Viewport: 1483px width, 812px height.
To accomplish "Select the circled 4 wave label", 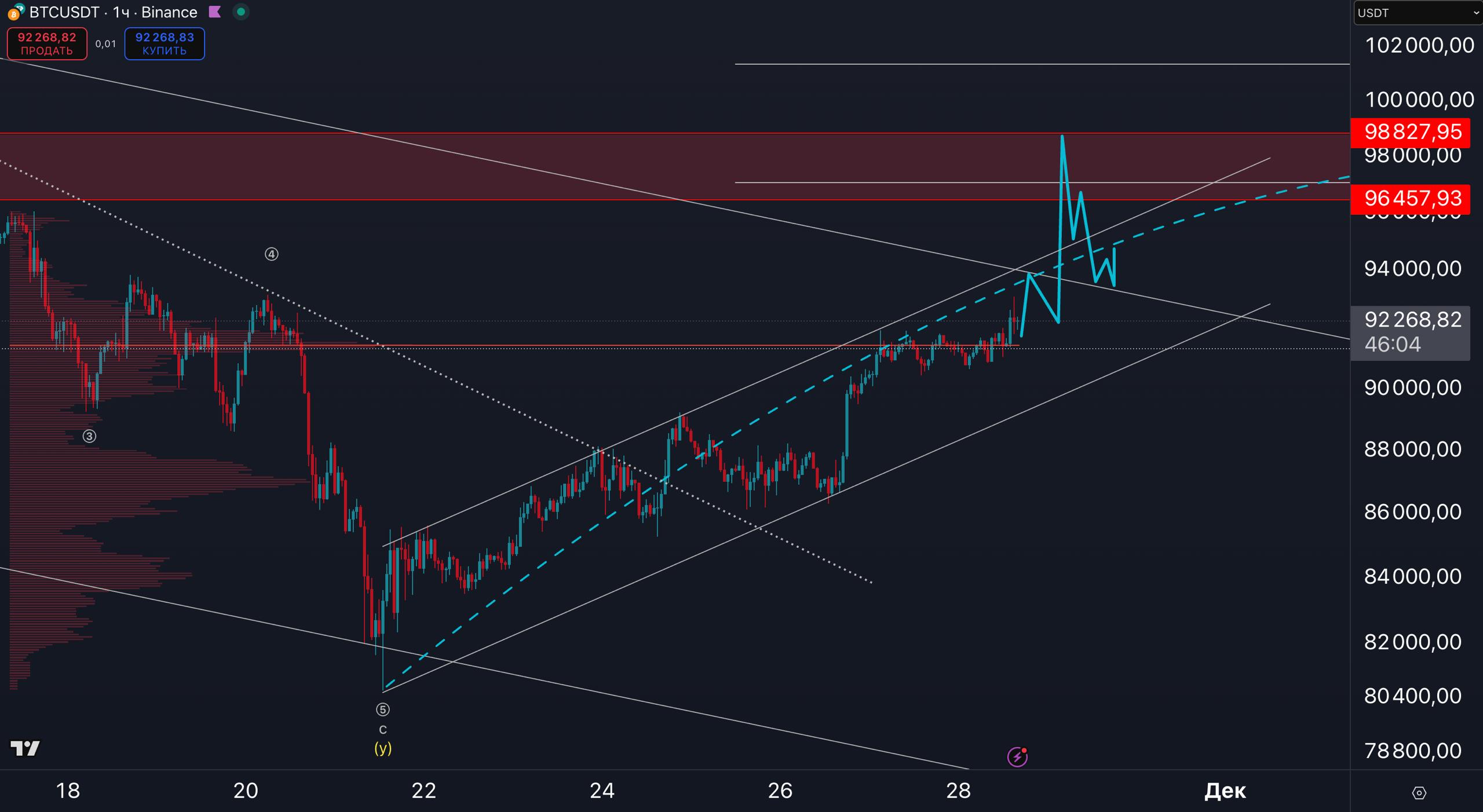I will 272,254.
